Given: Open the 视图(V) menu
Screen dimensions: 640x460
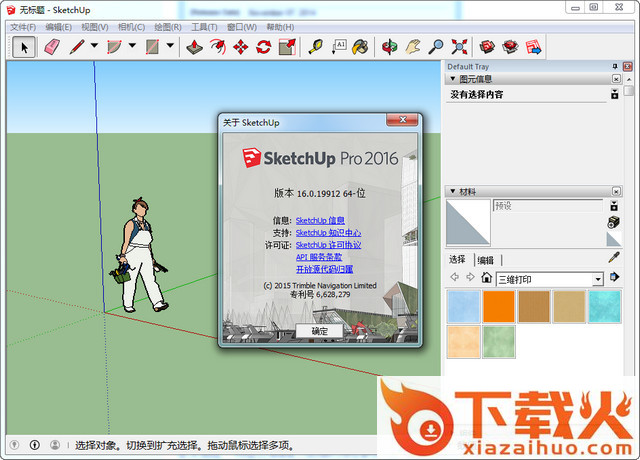Looking at the screenshot, I should tap(95, 27).
